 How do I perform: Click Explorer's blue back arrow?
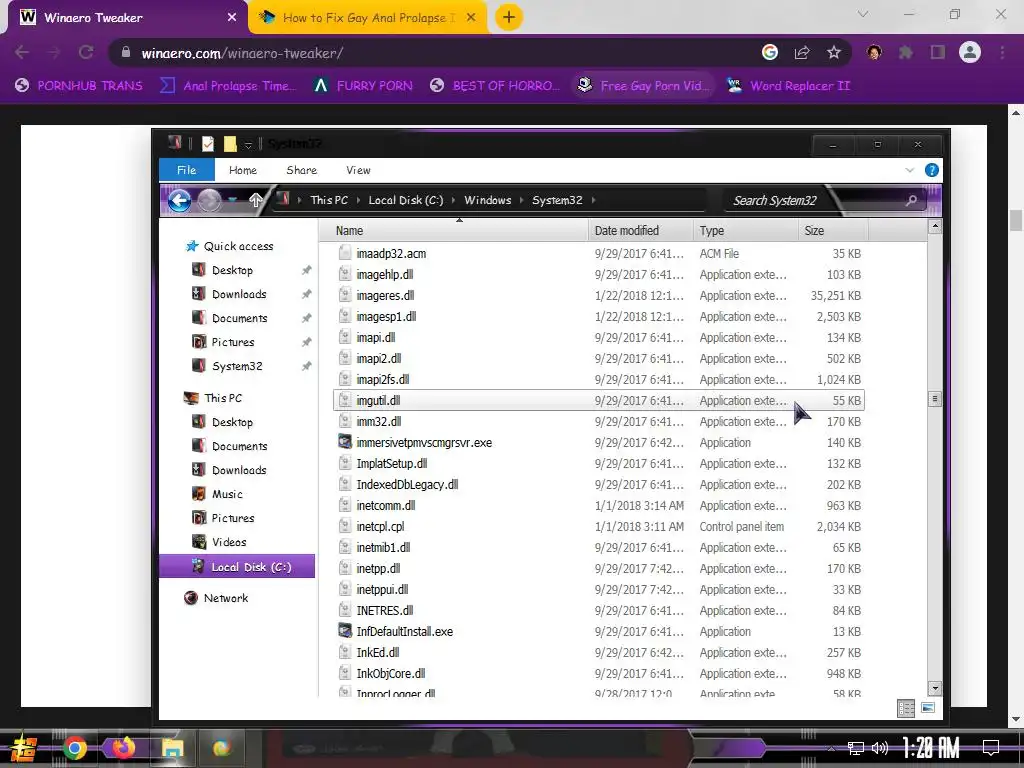(180, 200)
